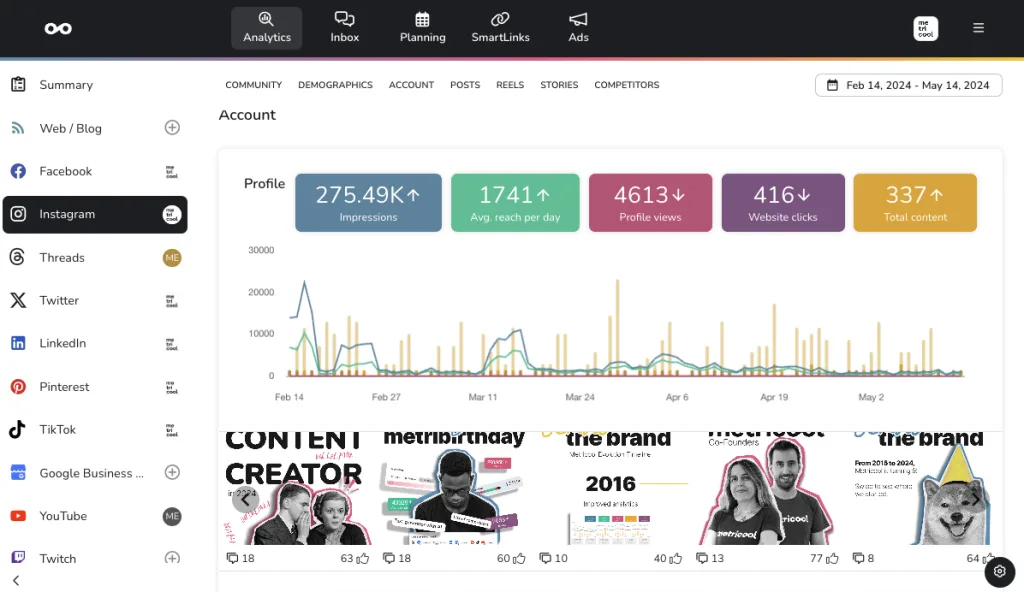1024x592 pixels.
Task: Click the Facebook account badge
Action: pyautogui.click(x=172, y=172)
